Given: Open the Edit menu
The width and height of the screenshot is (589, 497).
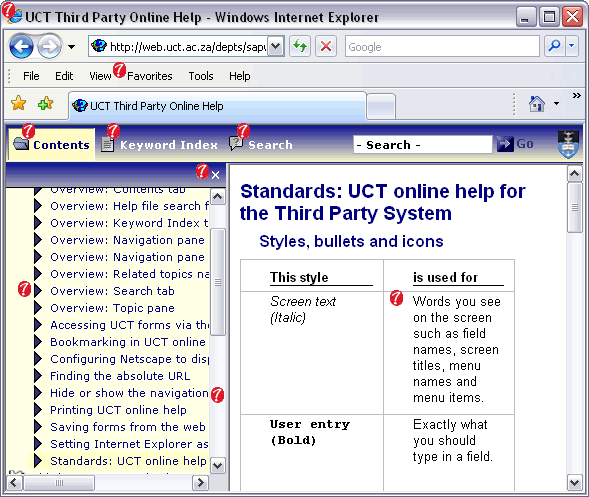Looking at the screenshot, I should [64, 76].
